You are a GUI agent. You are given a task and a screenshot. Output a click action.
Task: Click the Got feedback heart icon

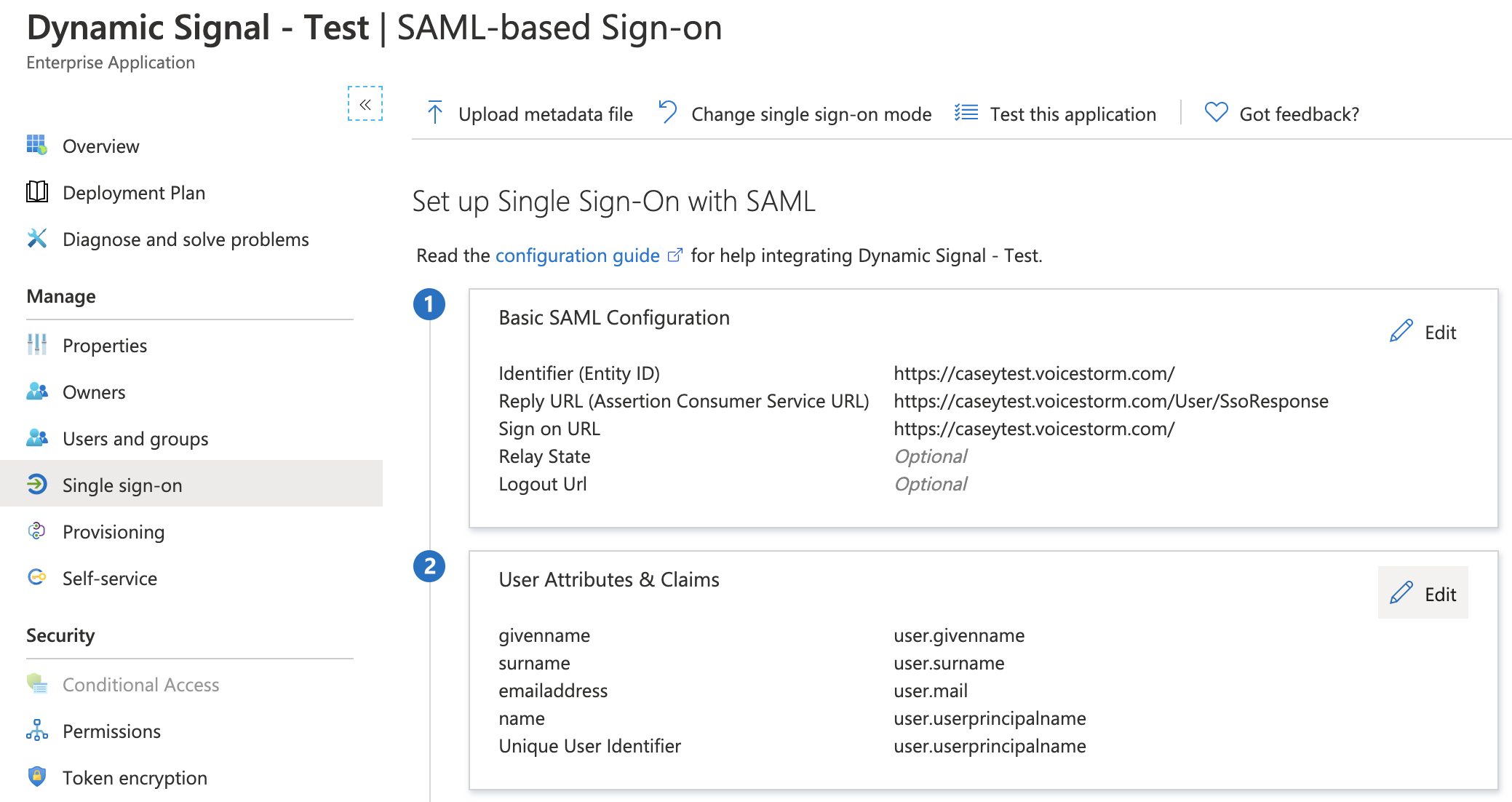pos(1216,113)
